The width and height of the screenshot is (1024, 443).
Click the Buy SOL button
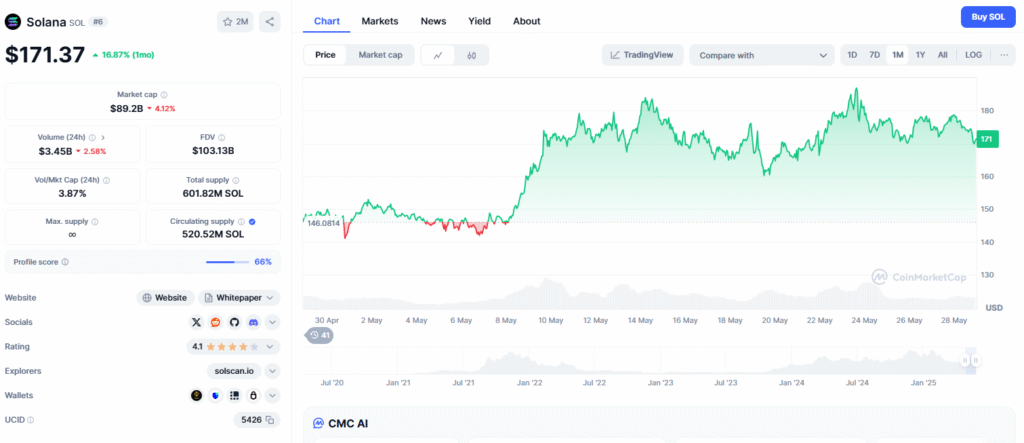988,17
